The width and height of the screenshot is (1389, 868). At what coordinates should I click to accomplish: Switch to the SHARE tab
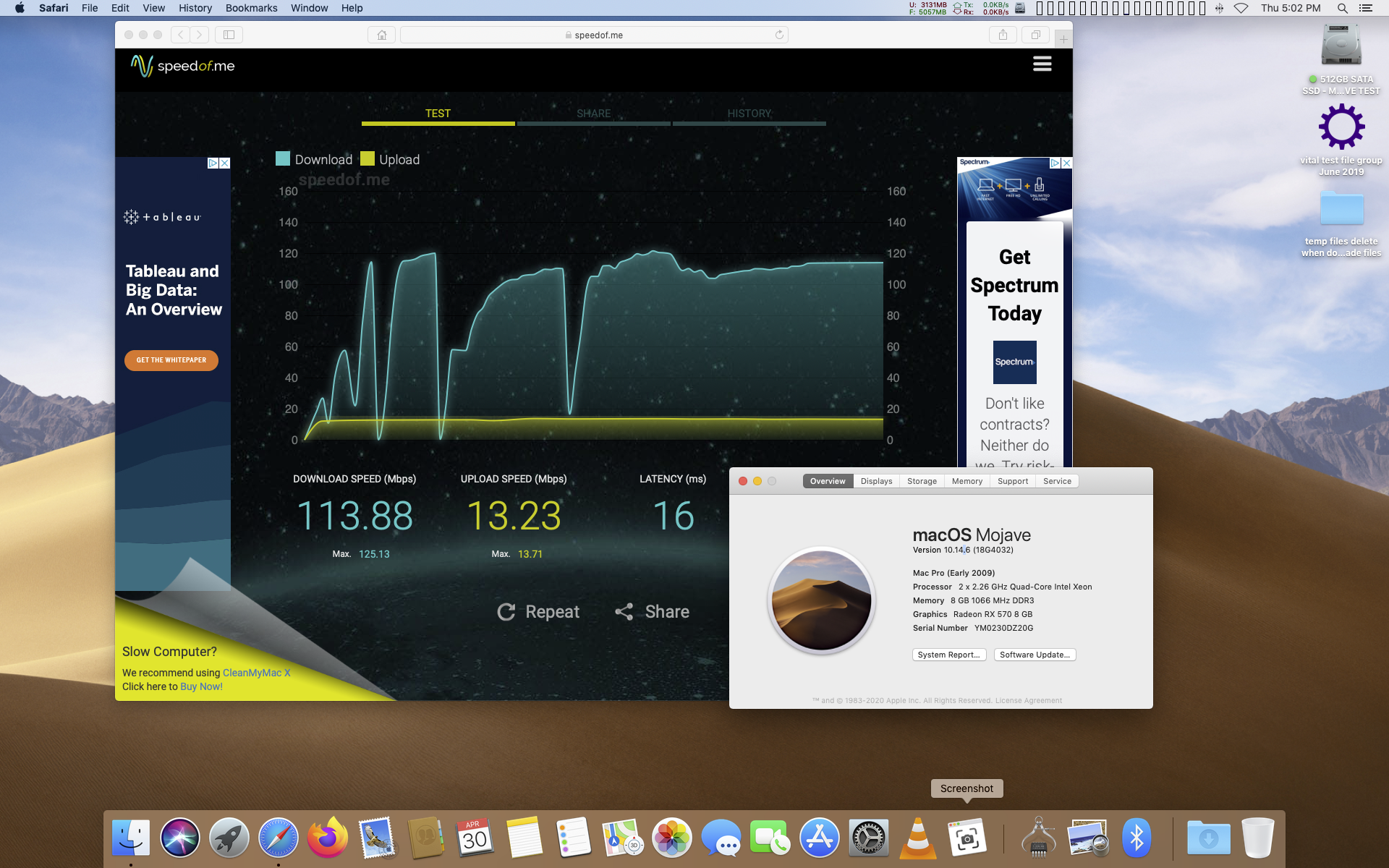(x=593, y=114)
